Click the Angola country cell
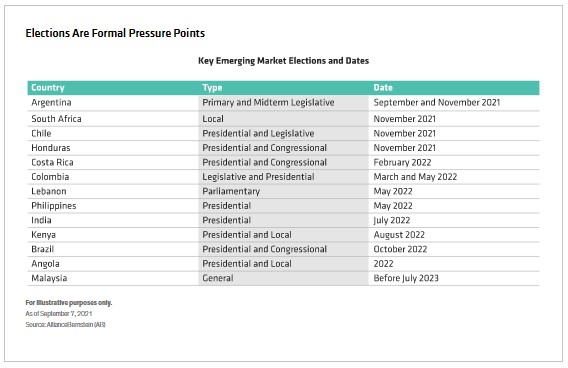 [45, 264]
